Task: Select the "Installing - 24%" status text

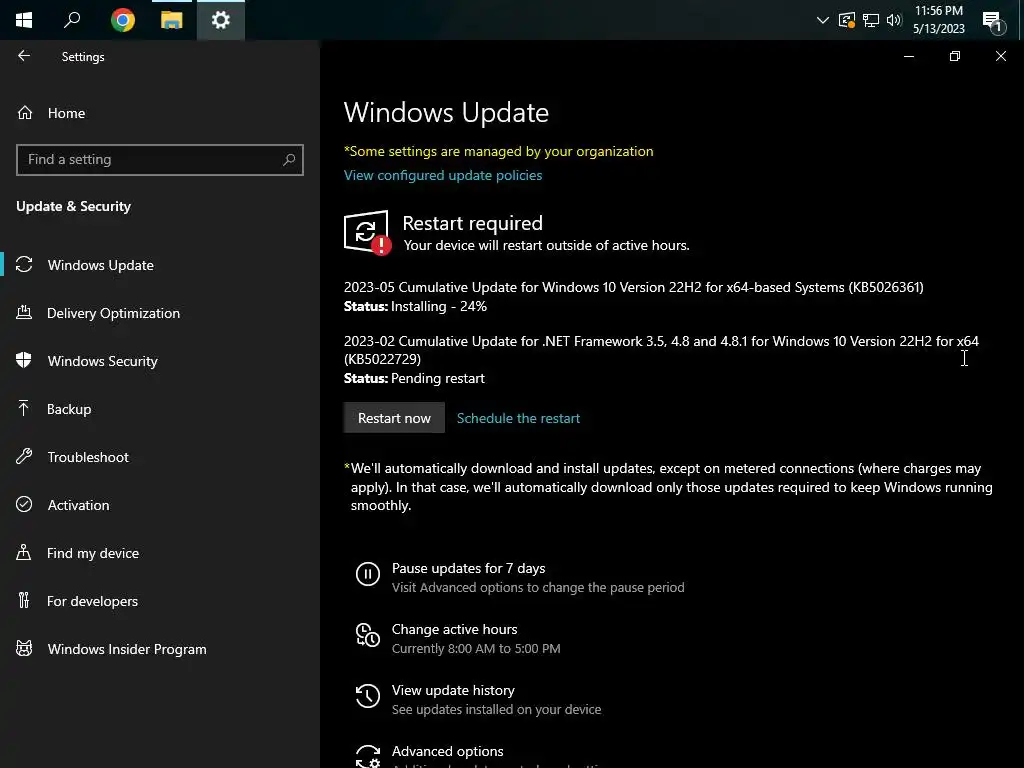Action: (439, 306)
